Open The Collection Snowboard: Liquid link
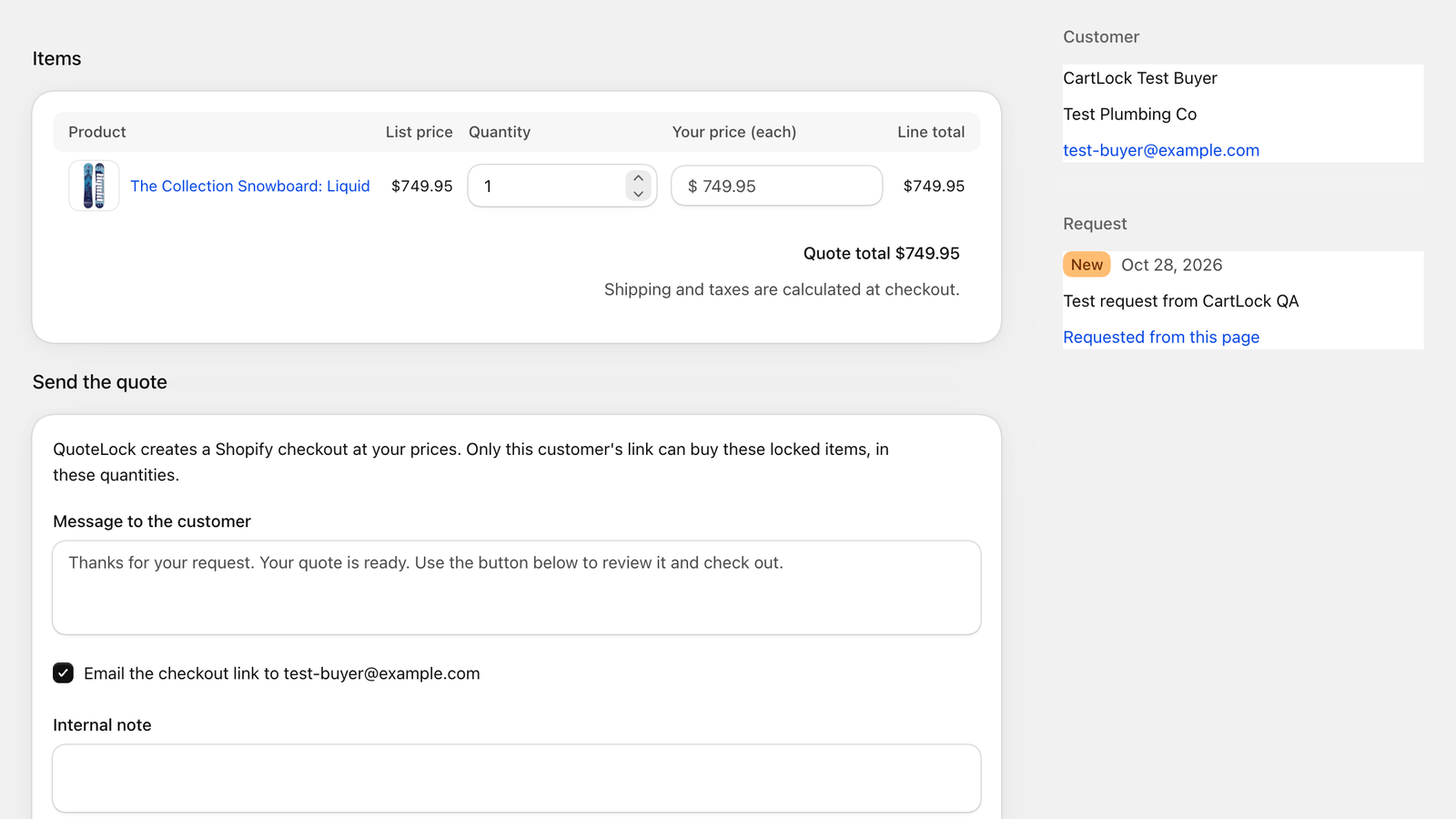Screen dimensions: 1456x819 pyautogui.click(x=250, y=186)
